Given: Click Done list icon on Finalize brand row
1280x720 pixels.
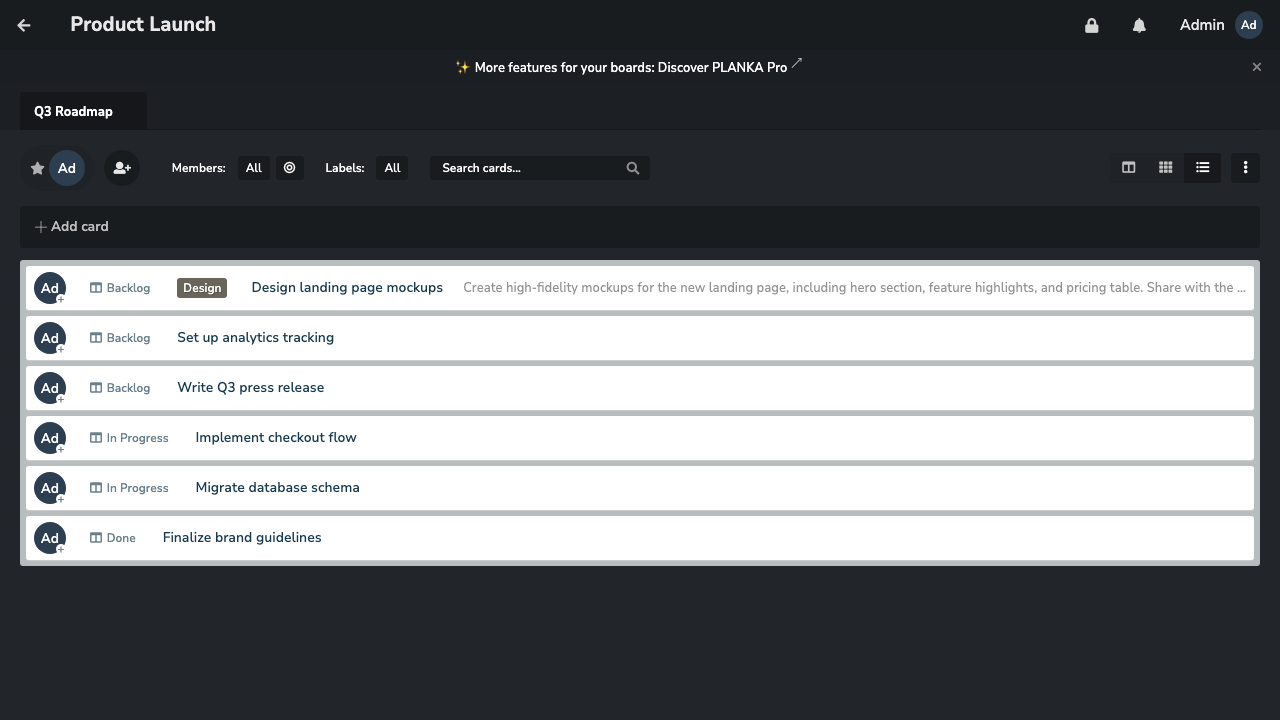Looking at the screenshot, I should [x=96, y=538].
